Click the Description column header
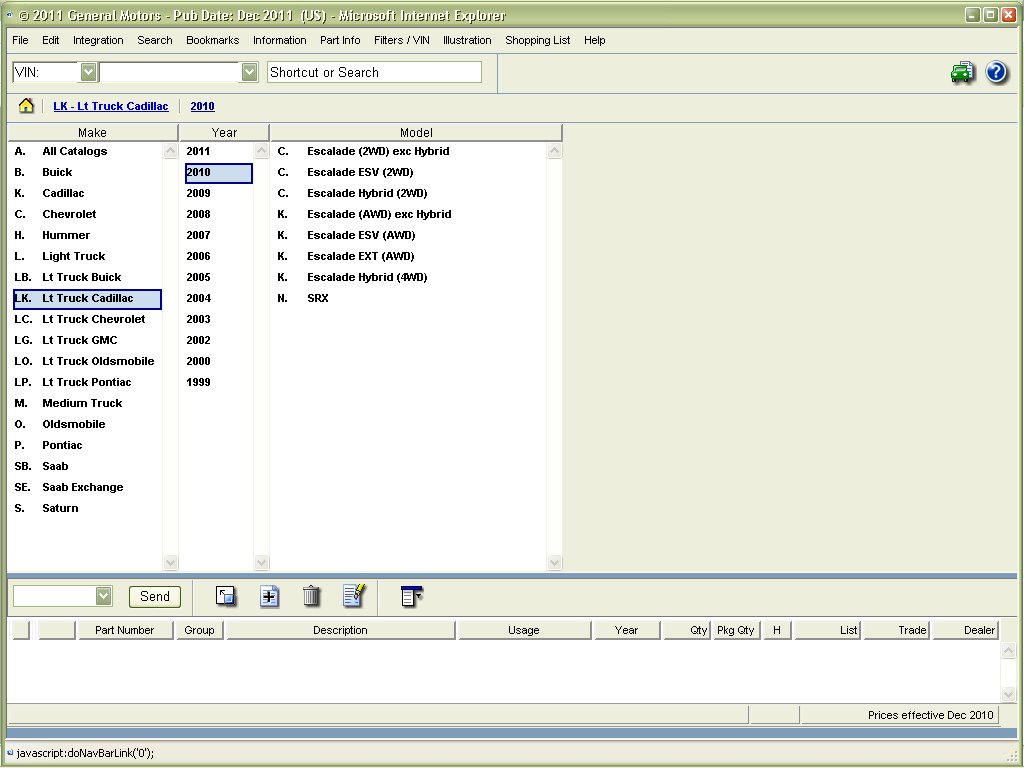1024x768 pixels. click(x=340, y=630)
